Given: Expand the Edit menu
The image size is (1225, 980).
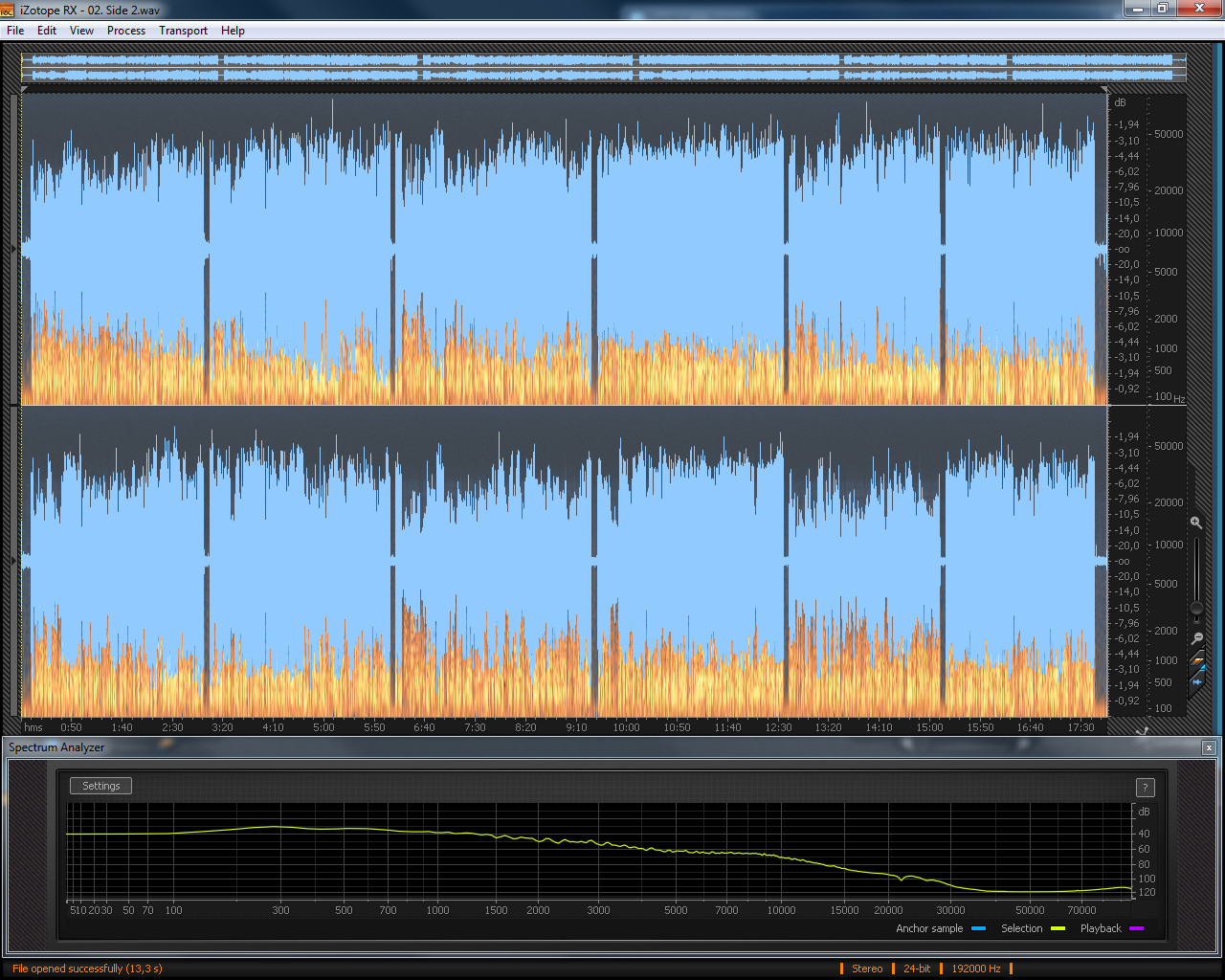Looking at the screenshot, I should pos(47,31).
